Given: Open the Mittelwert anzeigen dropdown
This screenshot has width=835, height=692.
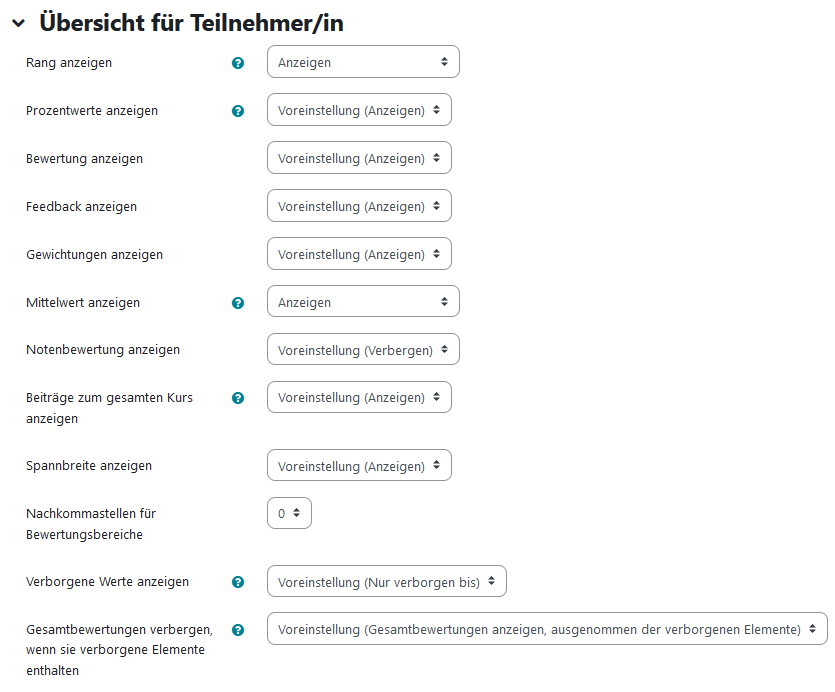Looking at the screenshot, I should (x=363, y=301).
